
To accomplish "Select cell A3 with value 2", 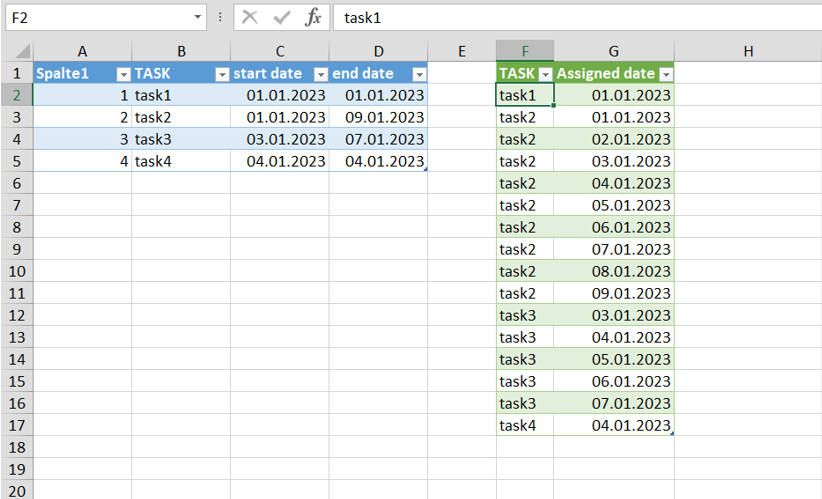I will 82,117.
